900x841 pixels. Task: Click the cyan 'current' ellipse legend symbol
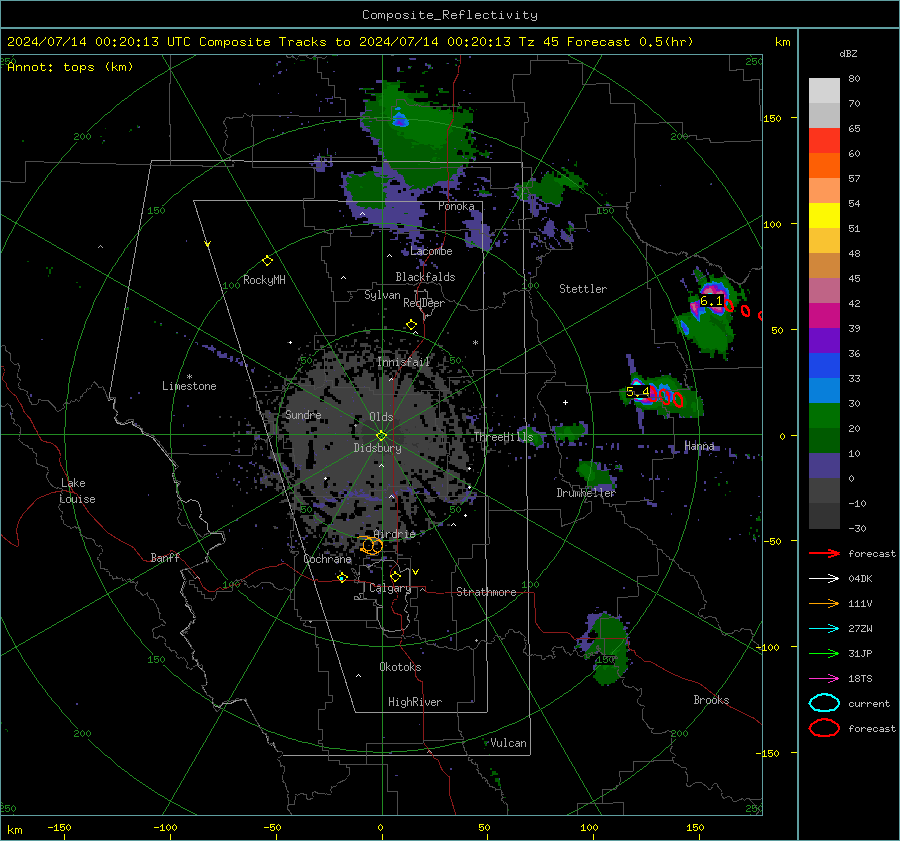click(824, 703)
